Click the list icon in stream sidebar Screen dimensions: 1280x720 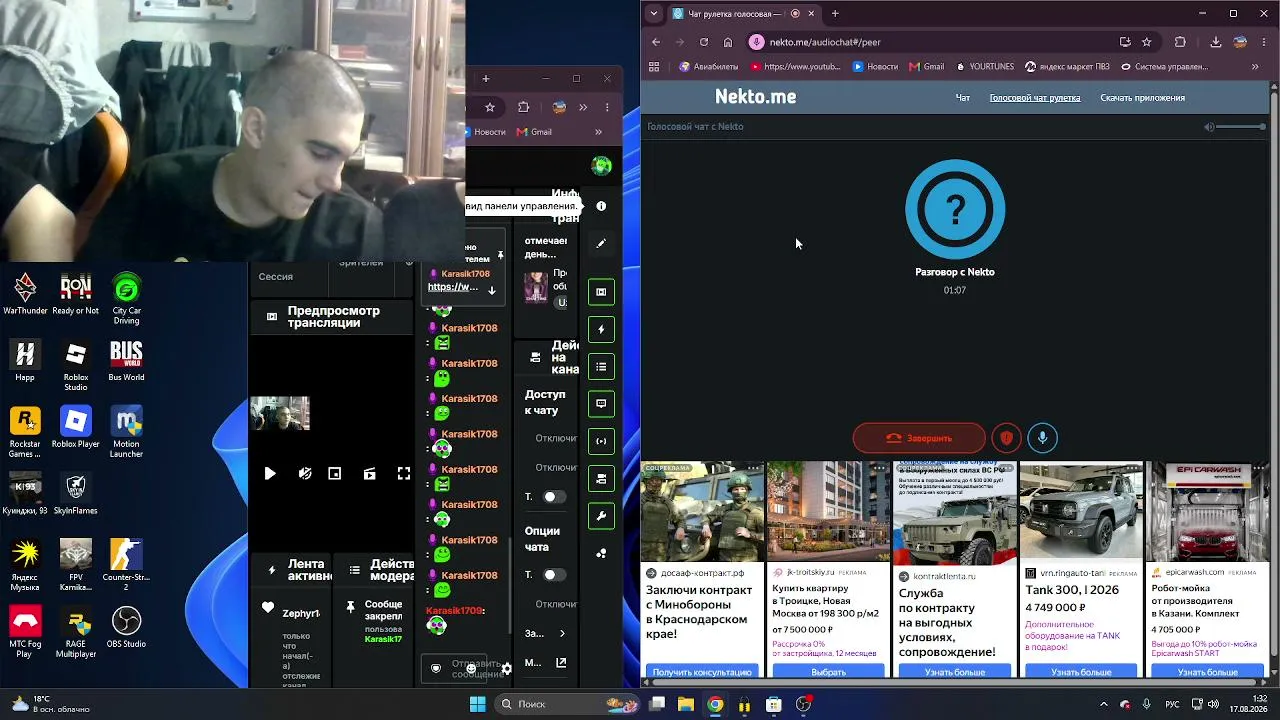tap(601, 367)
